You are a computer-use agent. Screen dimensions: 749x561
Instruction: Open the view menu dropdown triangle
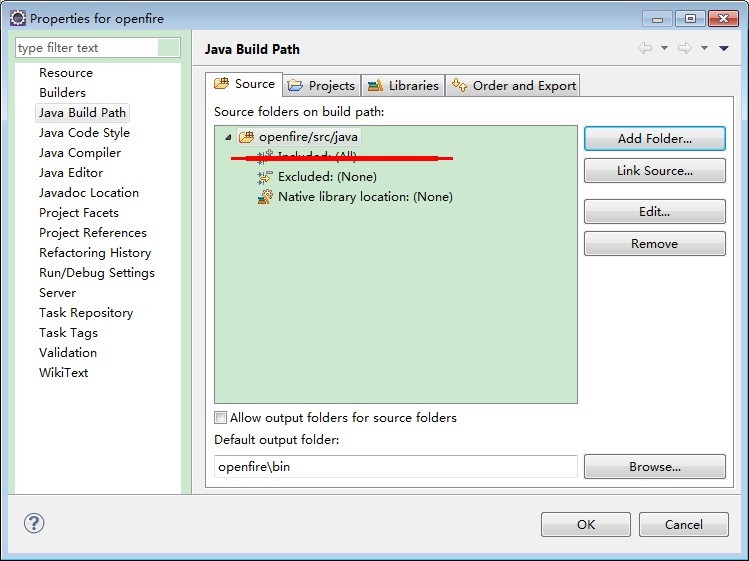pos(724,48)
